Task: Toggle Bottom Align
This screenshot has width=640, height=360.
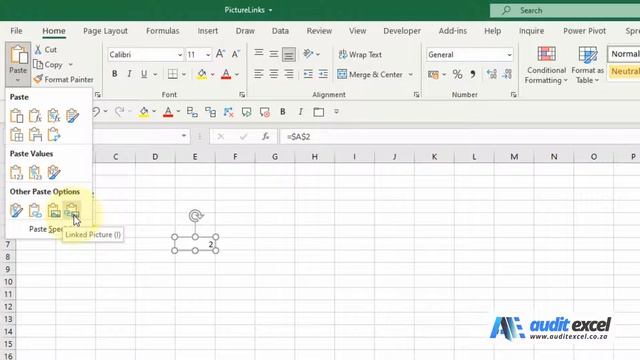Action: [289, 54]
